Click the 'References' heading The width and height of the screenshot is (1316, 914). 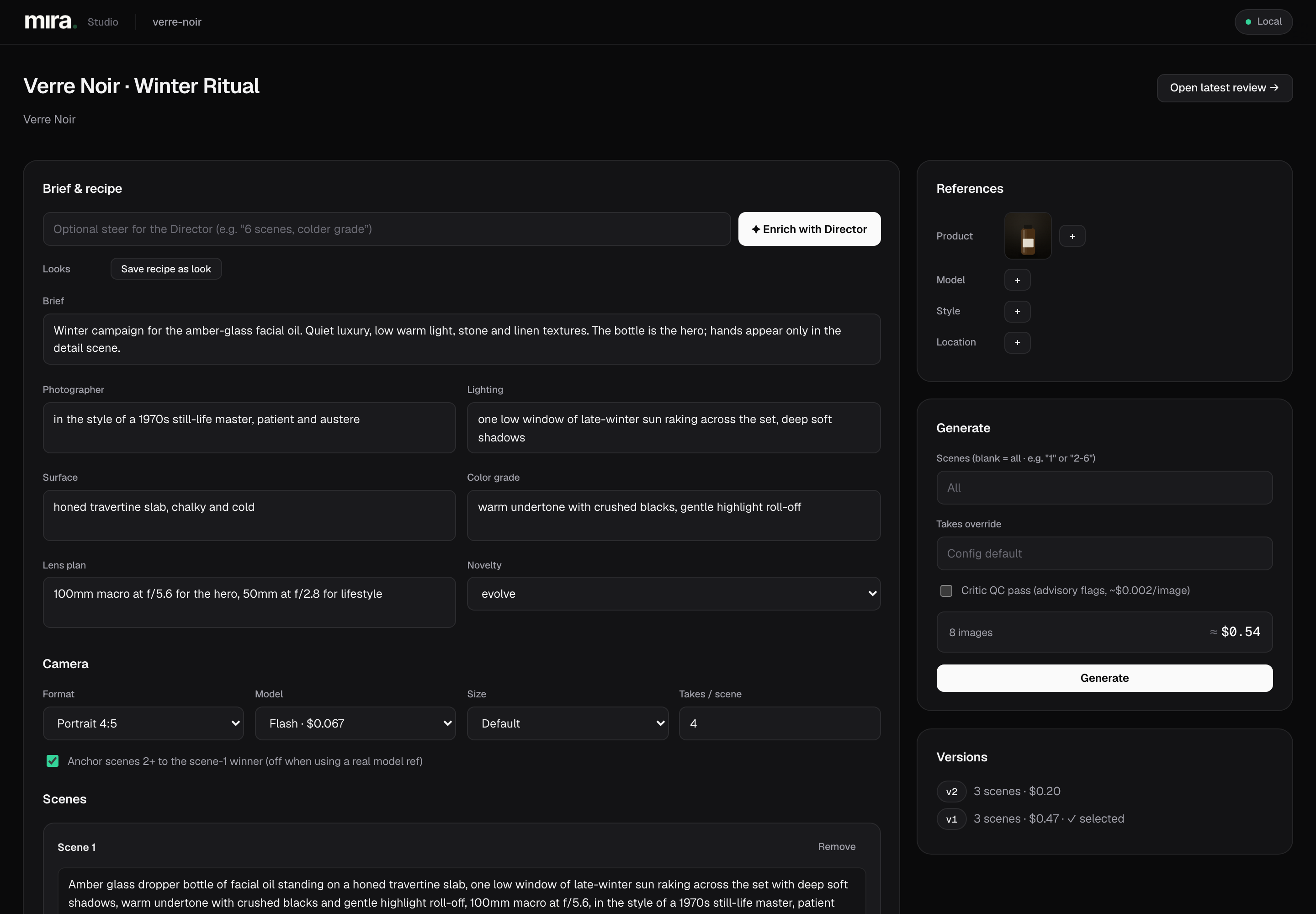click(x=970, y=188)
